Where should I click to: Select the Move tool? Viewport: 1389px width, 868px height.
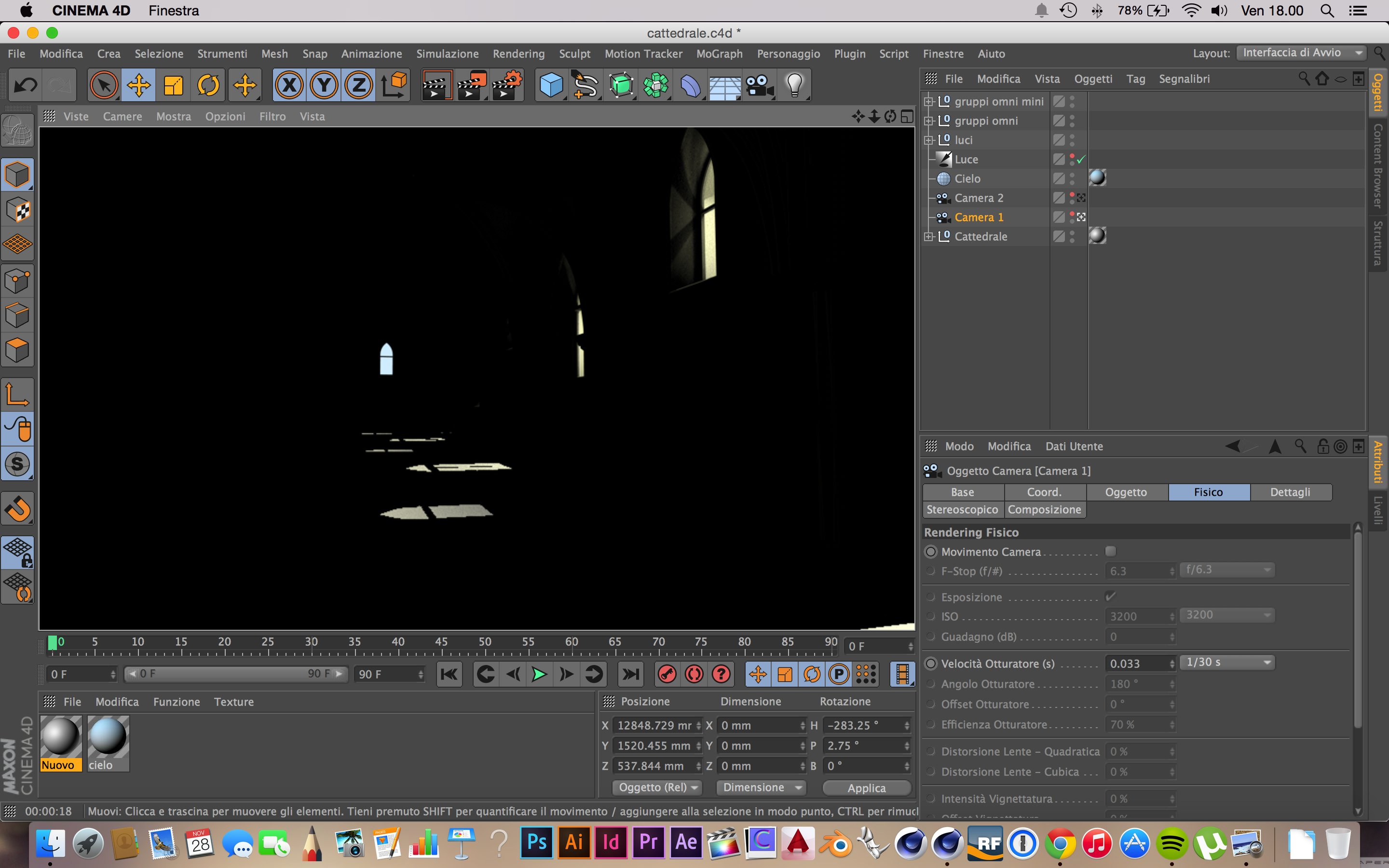tap(139, 85)
